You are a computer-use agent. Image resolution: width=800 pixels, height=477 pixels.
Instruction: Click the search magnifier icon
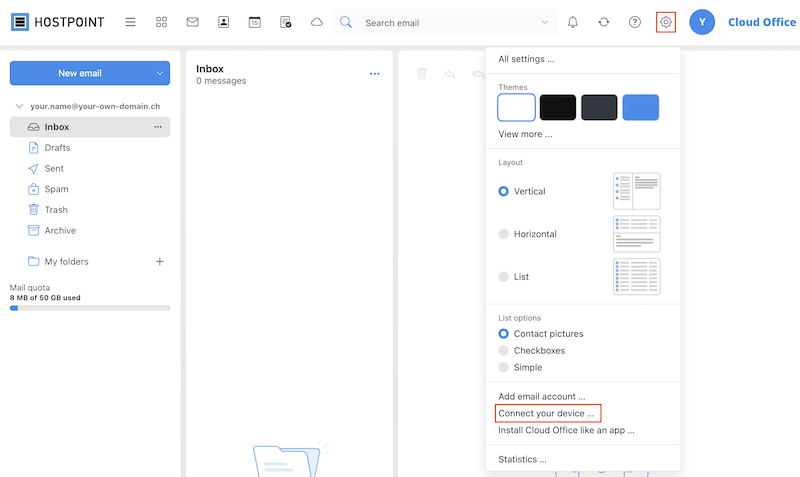(346, 22)
